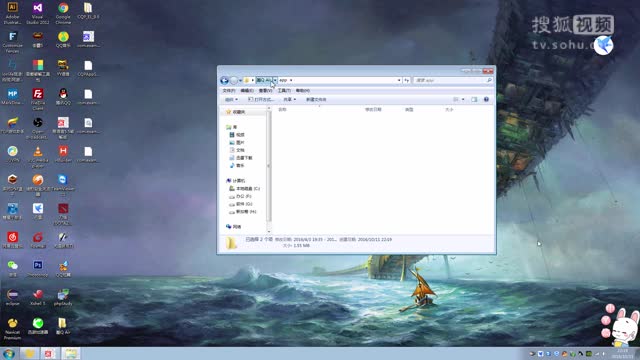Sort by the Size column header
640x360 pixels.
[449, 109]
